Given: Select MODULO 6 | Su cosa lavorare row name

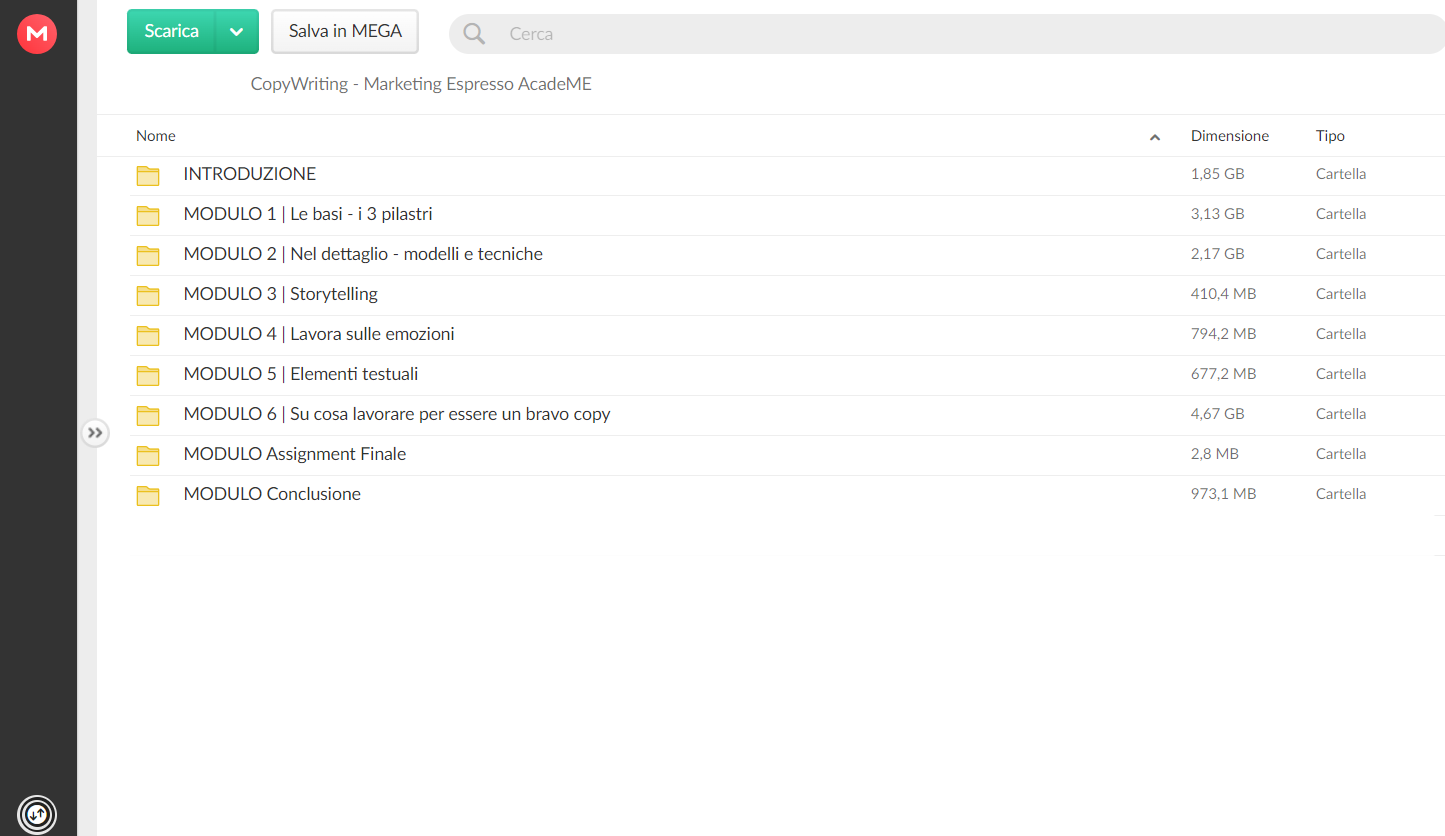Looking at the screenshot, I should (397, 414).
